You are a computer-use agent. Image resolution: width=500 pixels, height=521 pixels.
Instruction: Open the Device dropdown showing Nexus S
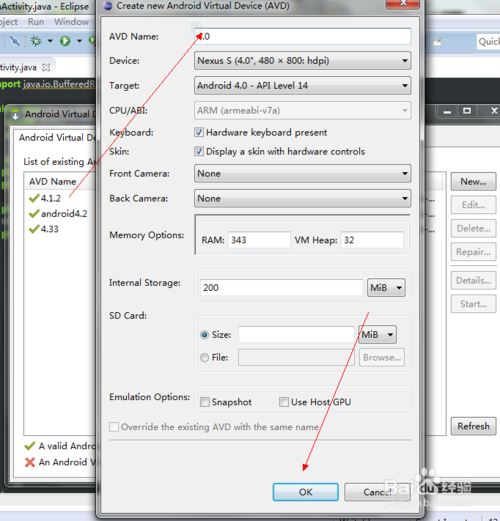(x=302, y=61)
